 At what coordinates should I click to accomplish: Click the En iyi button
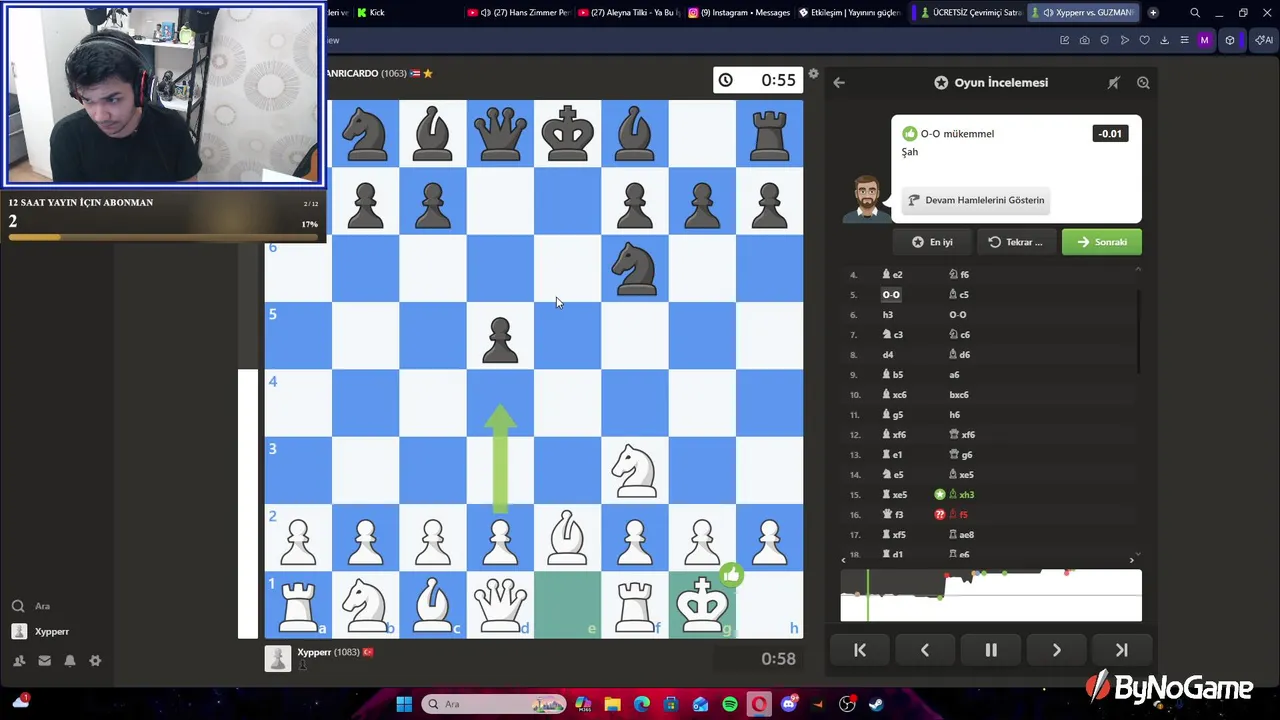[932, 242]
